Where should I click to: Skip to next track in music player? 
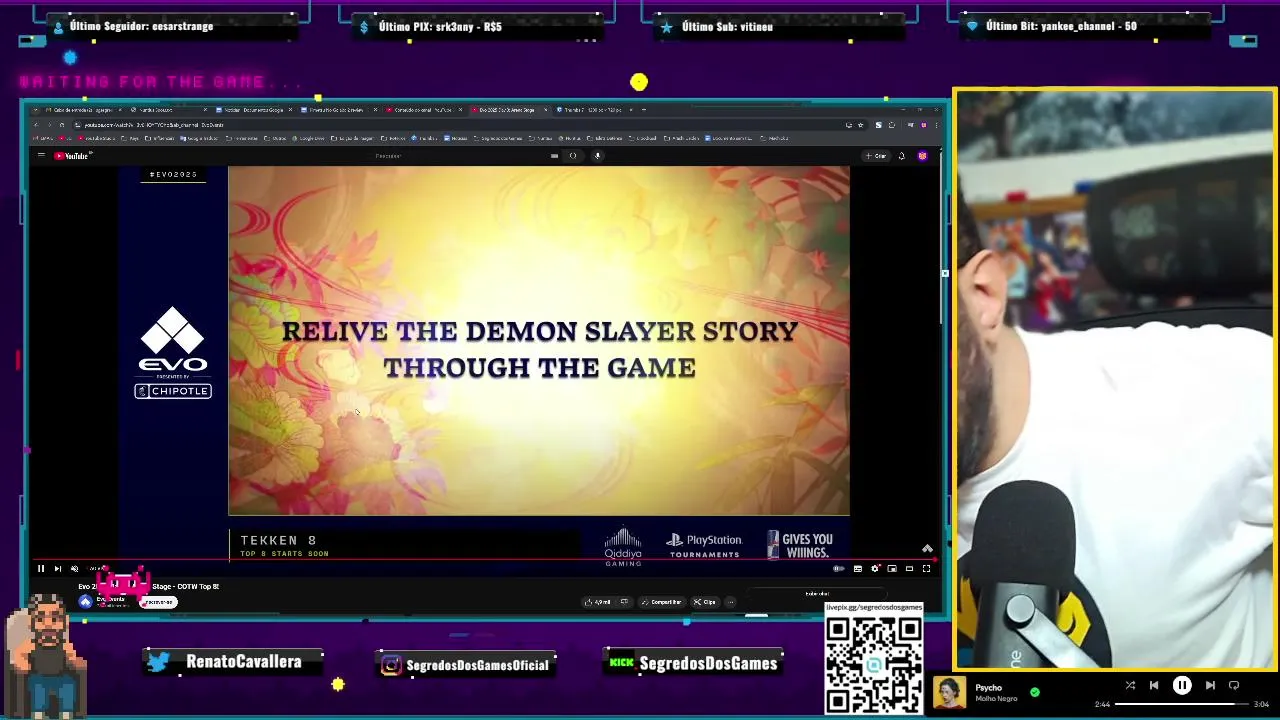point(1210,686)
